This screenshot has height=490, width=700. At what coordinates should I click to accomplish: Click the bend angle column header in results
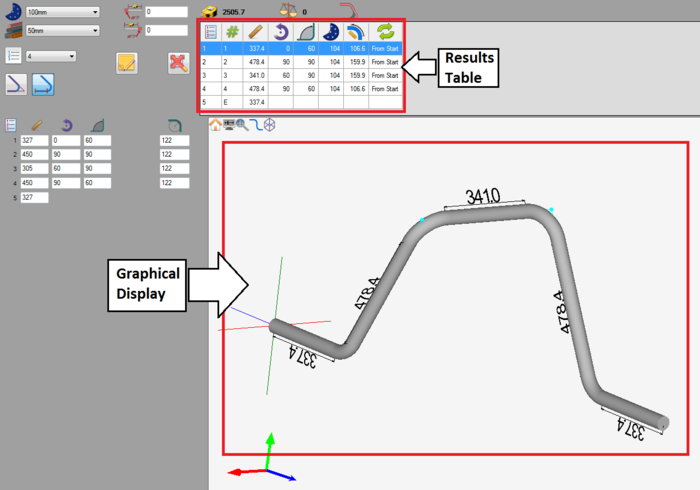point(306,32)
